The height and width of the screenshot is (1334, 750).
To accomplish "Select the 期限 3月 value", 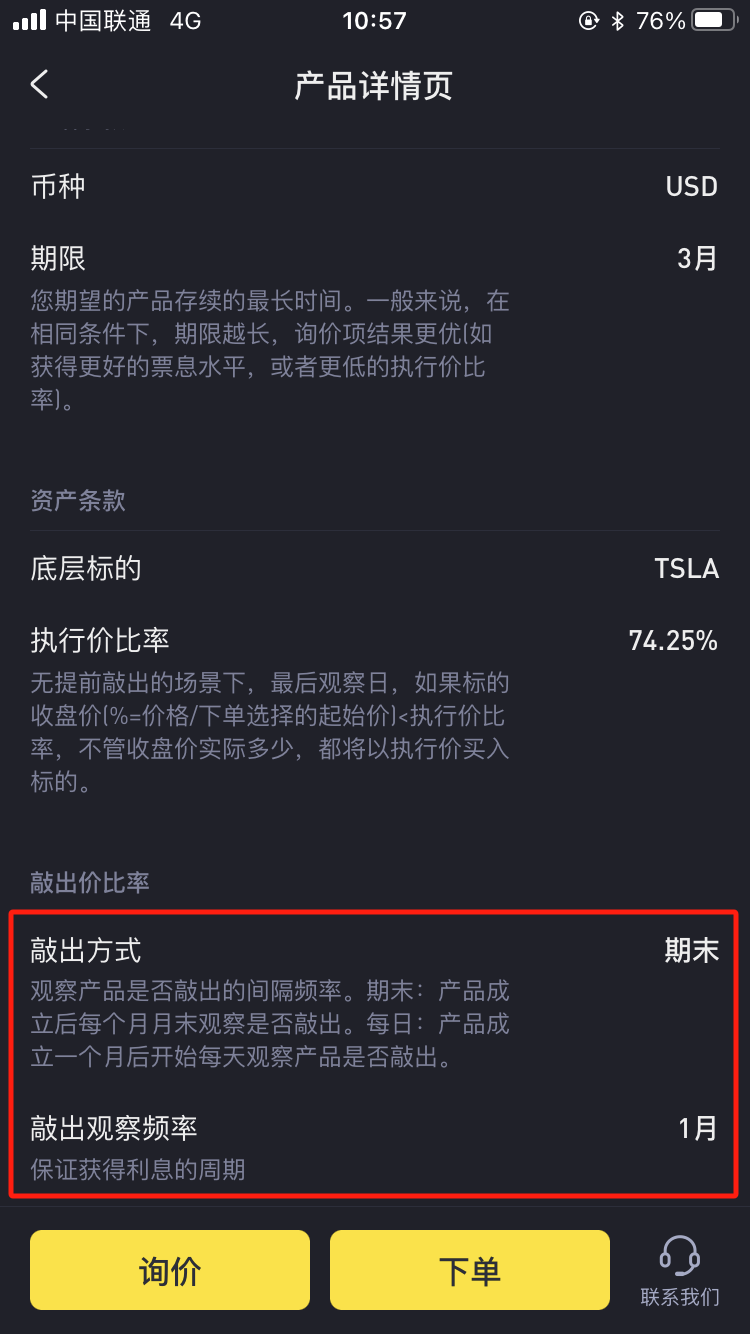I will click(698, 258).
